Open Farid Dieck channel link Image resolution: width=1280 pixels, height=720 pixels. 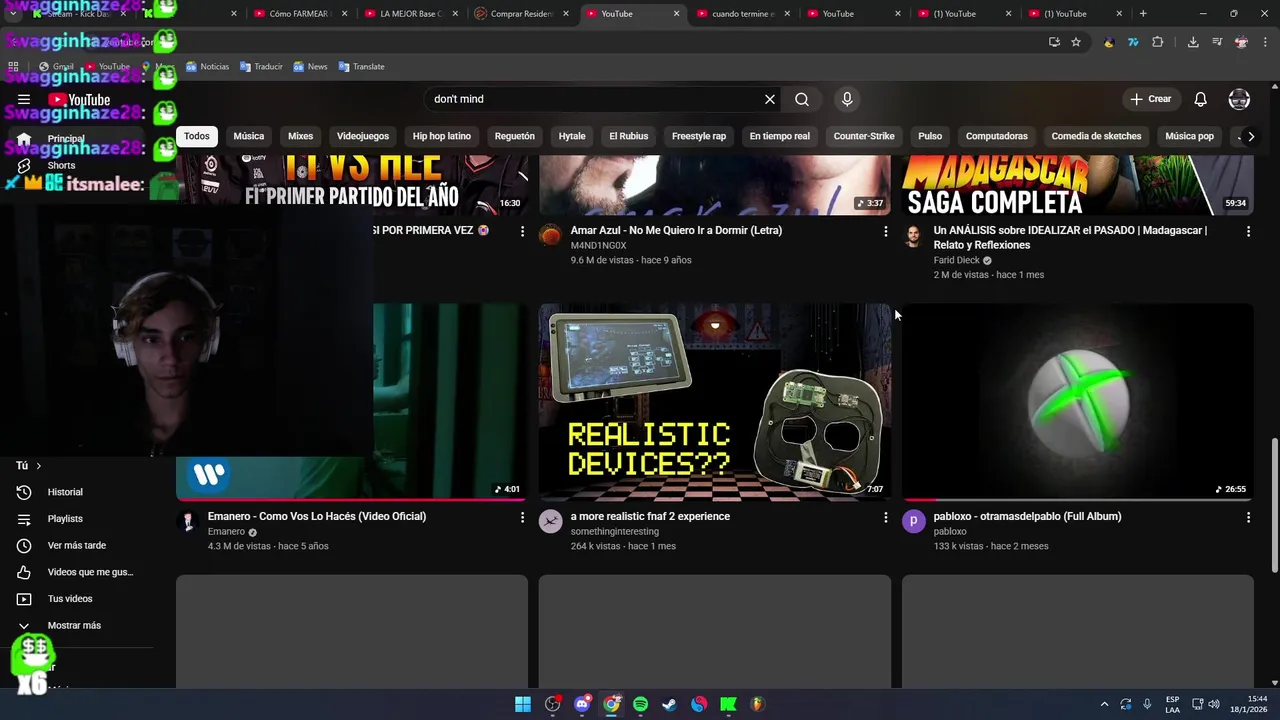[x=957, y=260]
